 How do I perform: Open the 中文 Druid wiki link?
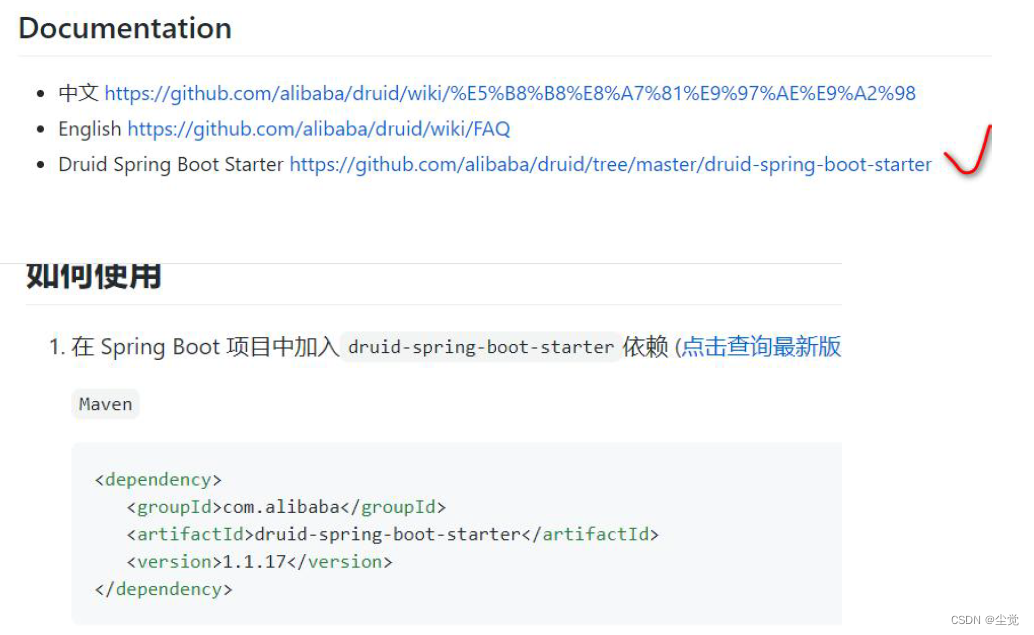[510, 94]
